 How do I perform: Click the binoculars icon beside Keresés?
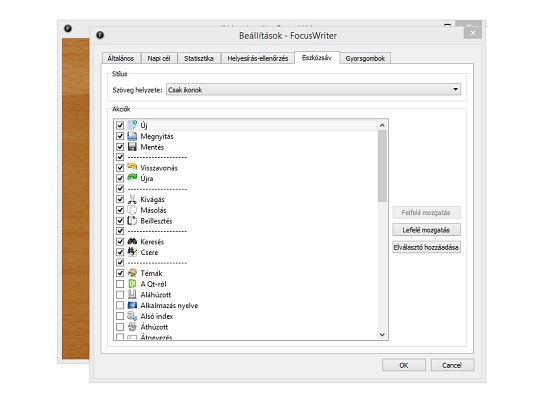click(132, 241)
